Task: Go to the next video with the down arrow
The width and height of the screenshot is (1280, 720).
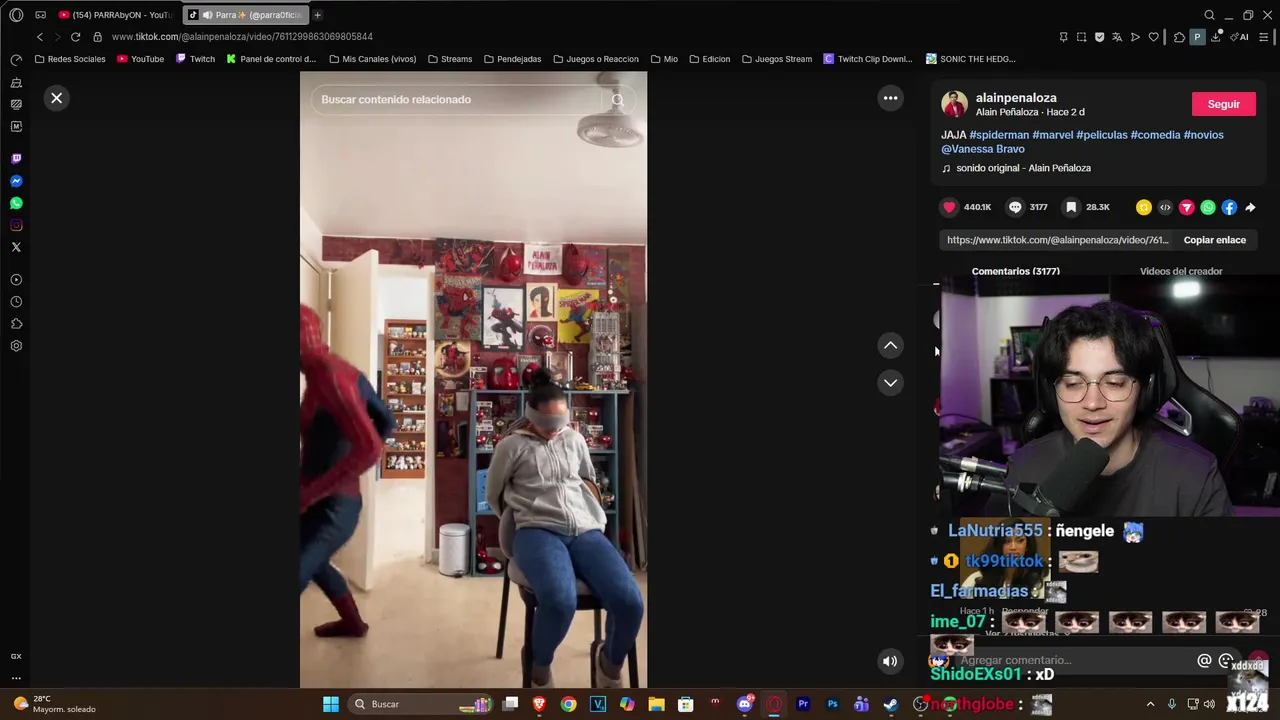Action: 890,383
